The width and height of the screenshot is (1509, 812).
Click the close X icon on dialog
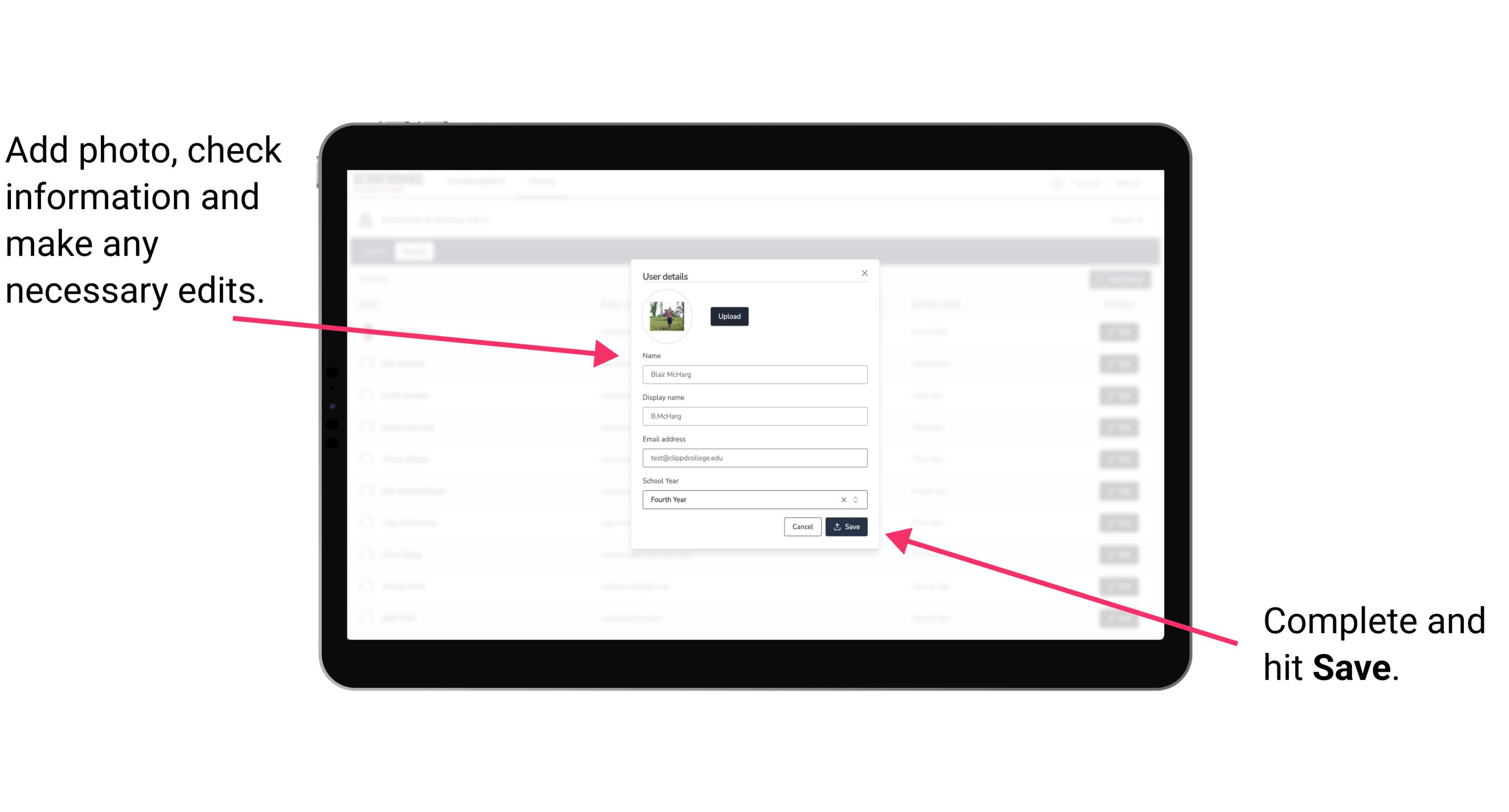[x=865, y=273]
